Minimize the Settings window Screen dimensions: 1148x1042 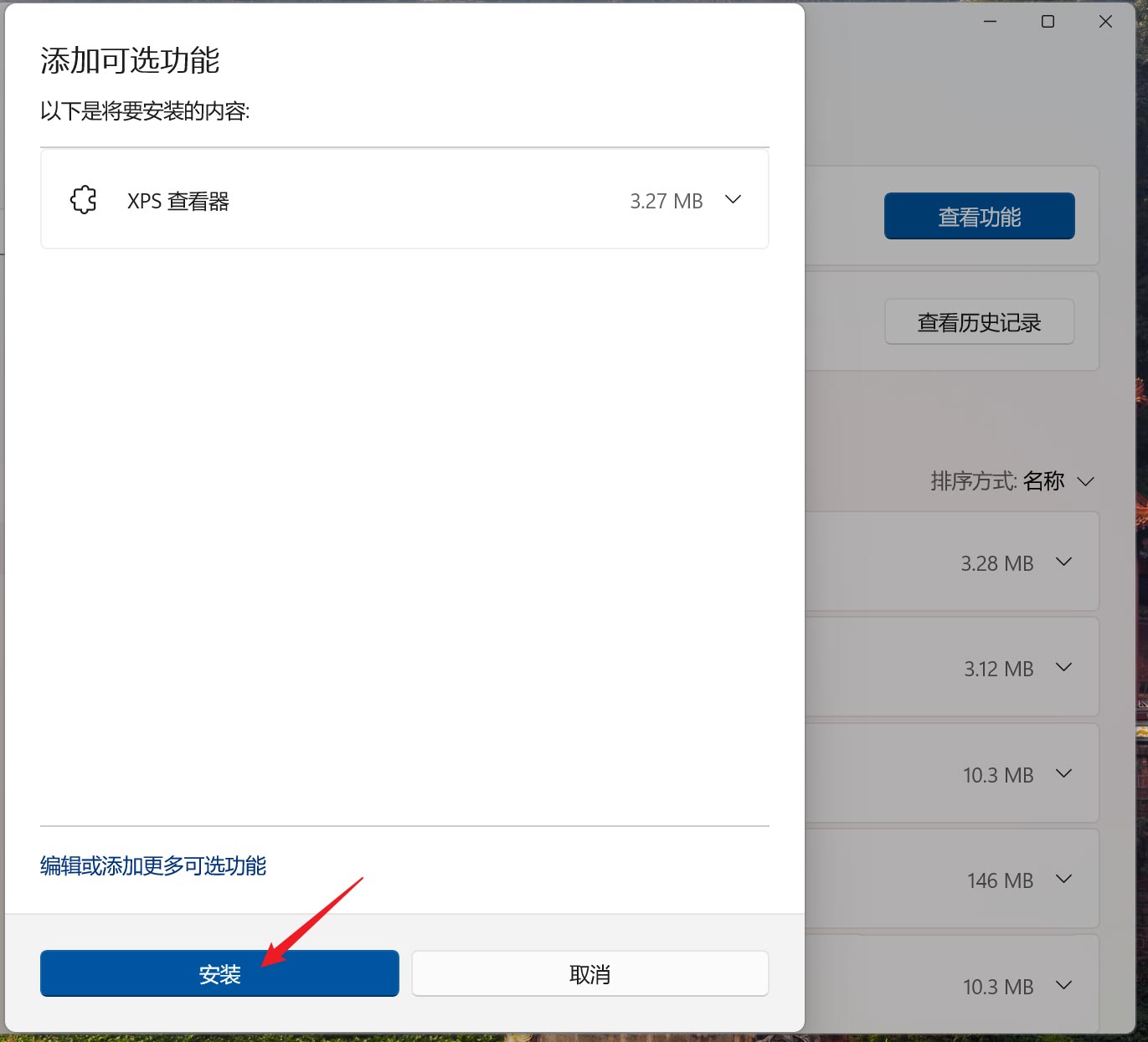989,21
